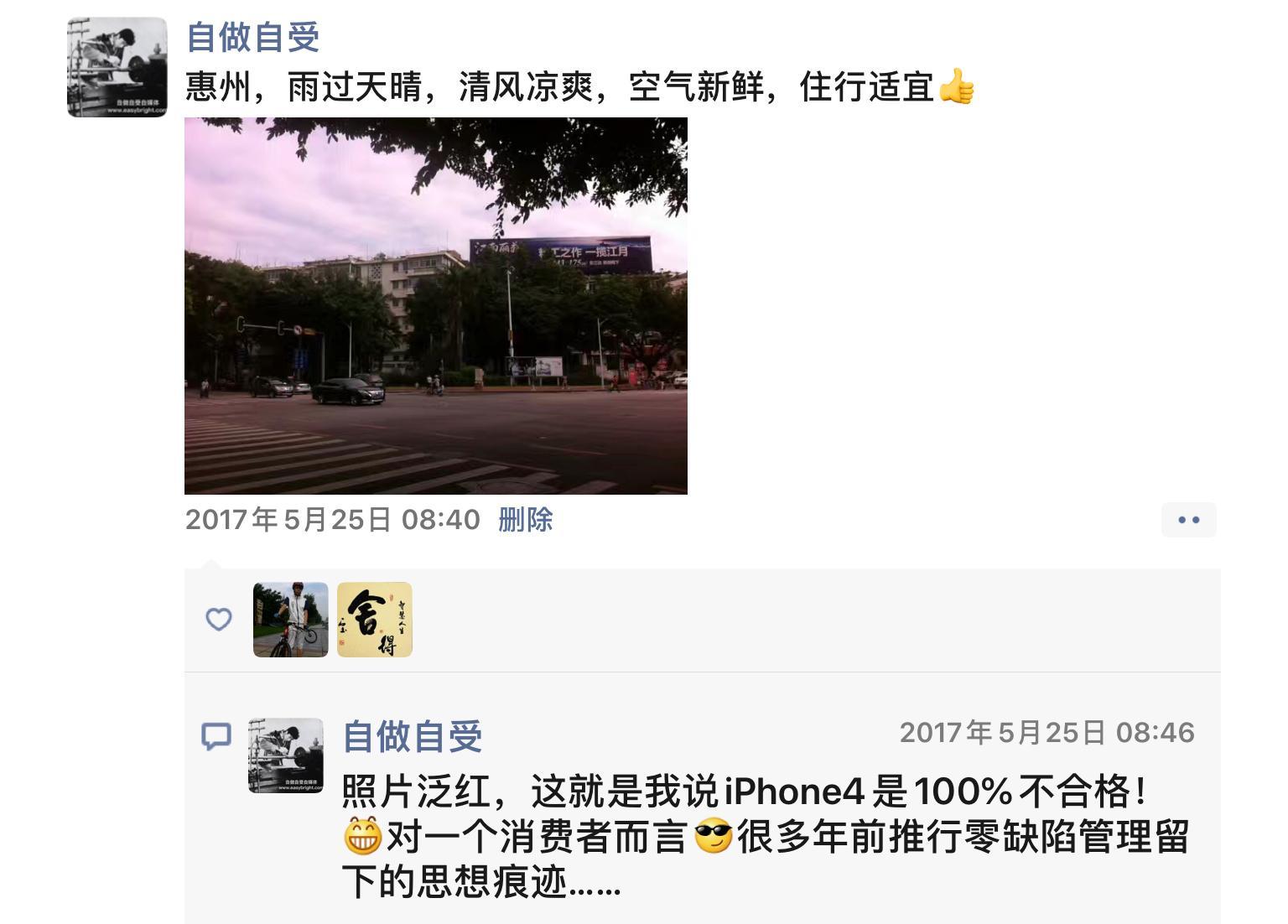Open the 自做自受 name in the comment

[413, 737]
